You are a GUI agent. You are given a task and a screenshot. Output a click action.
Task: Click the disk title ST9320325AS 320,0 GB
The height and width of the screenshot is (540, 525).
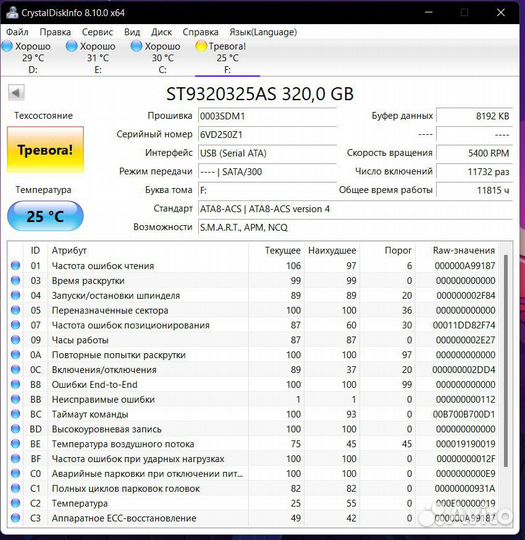tap(260, 94)
